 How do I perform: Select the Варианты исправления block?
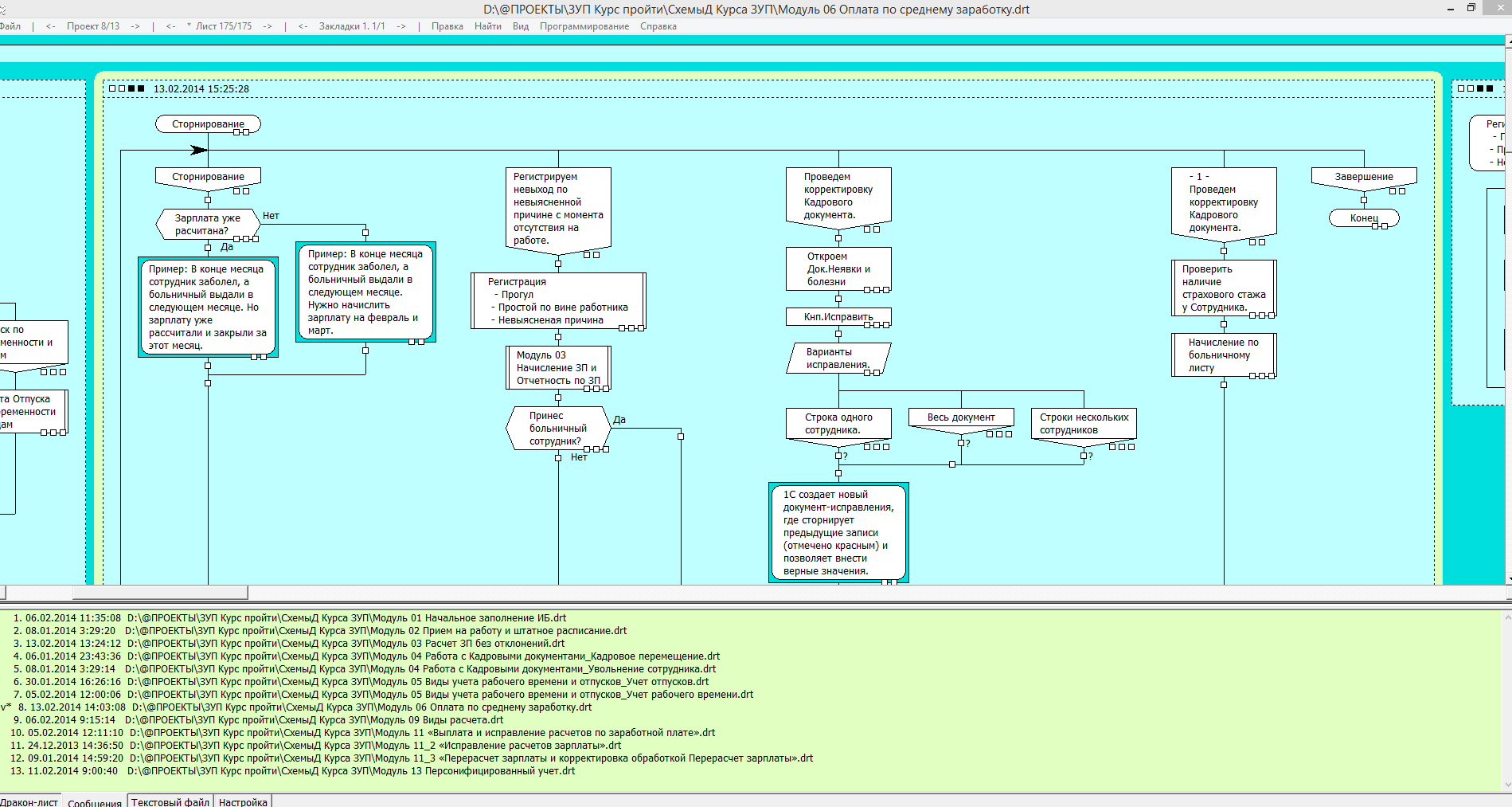[838, 358]
